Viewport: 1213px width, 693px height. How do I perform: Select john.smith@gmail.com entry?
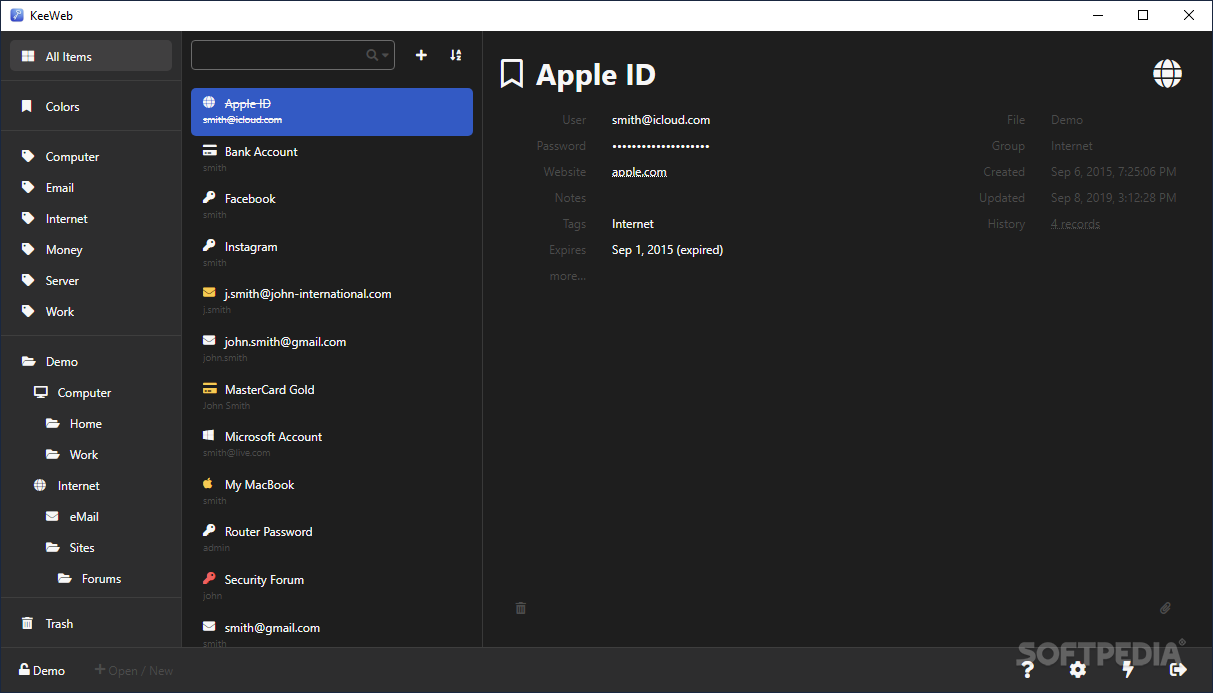(x=332, y=349)
